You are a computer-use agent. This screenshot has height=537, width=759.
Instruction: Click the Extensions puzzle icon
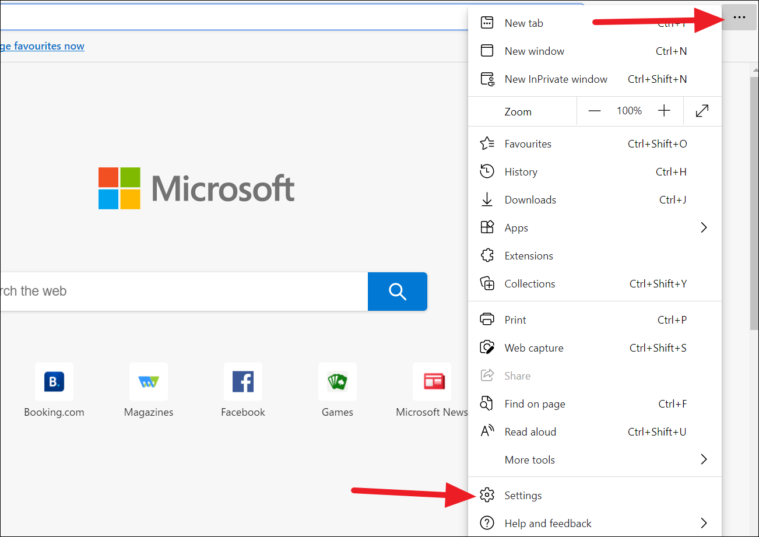(487, 255)
